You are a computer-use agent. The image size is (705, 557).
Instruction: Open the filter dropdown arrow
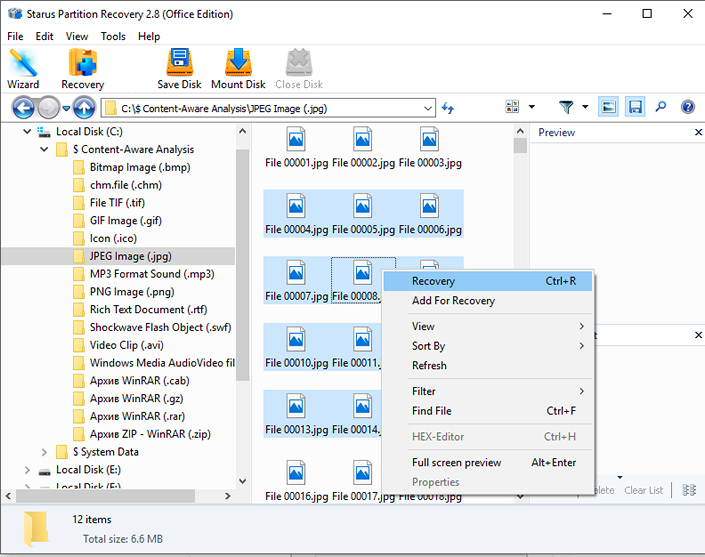point(585,107)
